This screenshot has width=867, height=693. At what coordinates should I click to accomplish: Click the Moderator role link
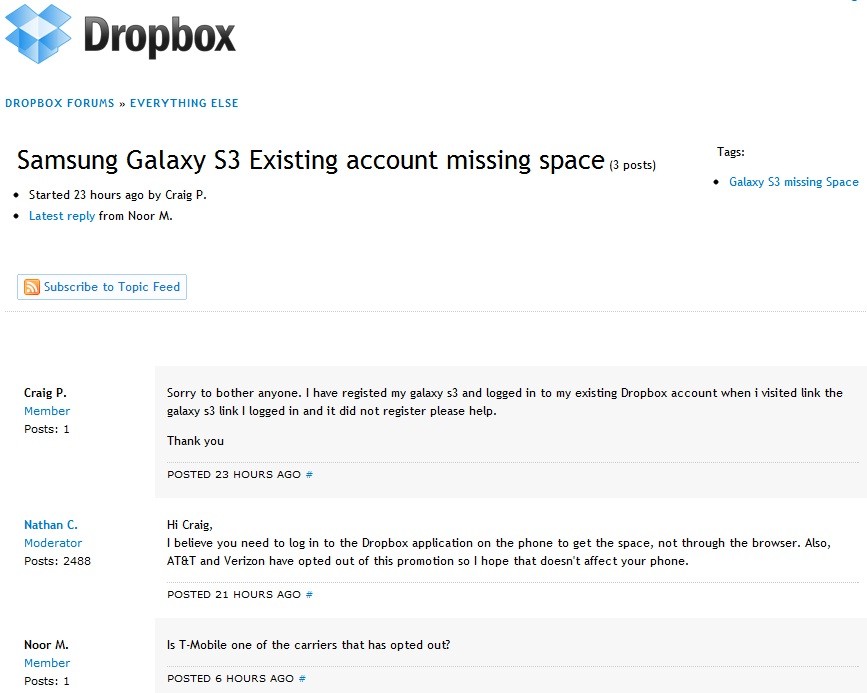(x=53, y=543)
